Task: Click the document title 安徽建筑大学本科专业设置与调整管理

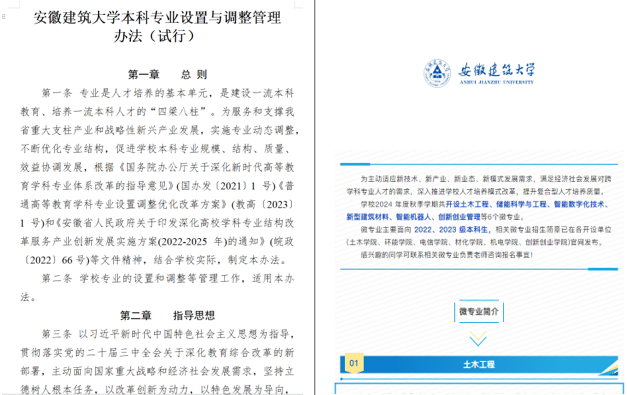Action: (157, 18)
